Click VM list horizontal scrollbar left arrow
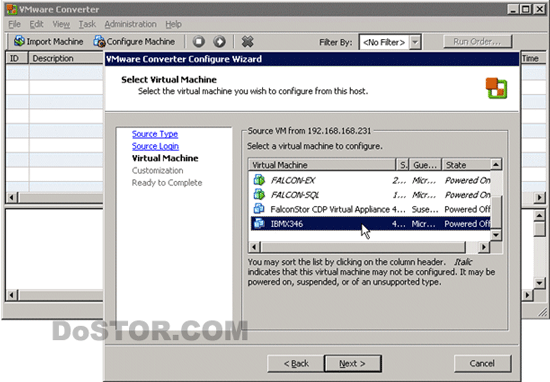This screenshot has width=550, height=382. pyautogui.click(x=254, y=247)
